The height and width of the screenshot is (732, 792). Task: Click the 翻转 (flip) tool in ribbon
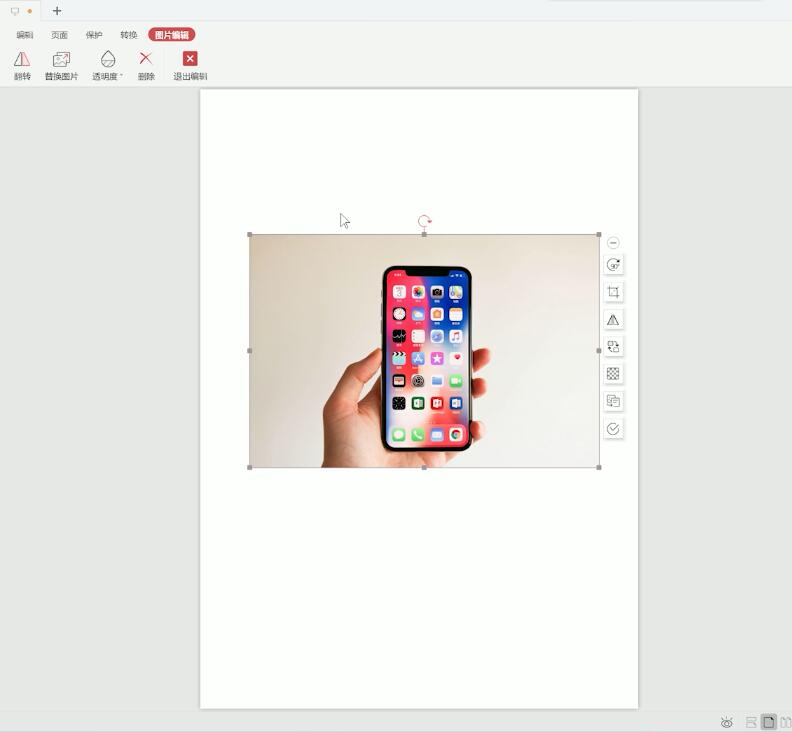point(22,66)
